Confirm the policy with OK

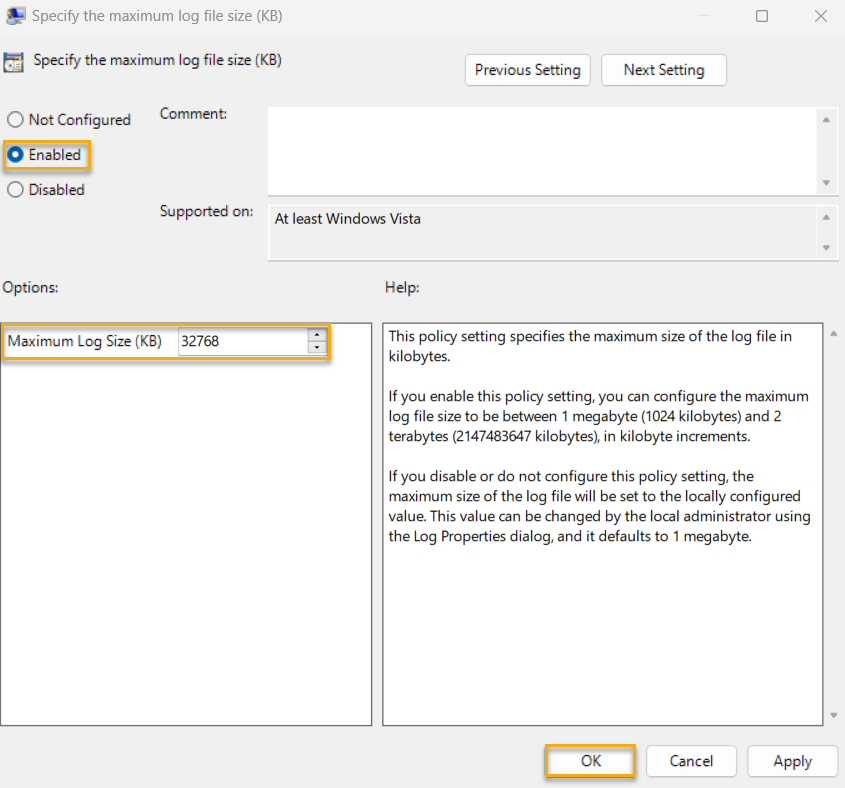(589, 761)
